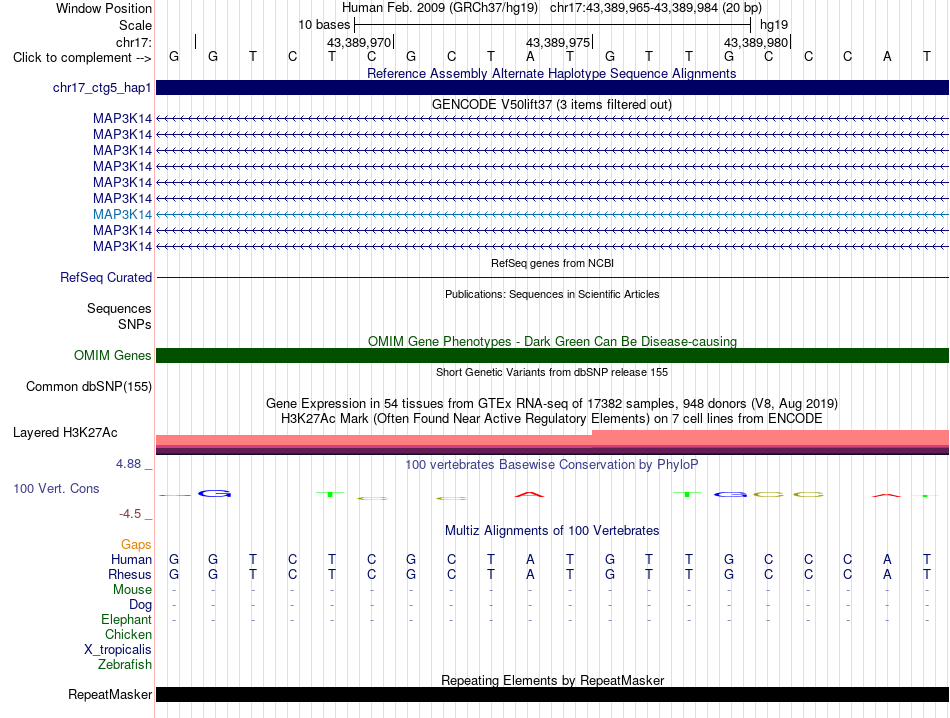Open 'Multiz Alignments of 100 Vertebrates' title
The height and width of the screenshot is (718, 950).
tap(552, 531)
